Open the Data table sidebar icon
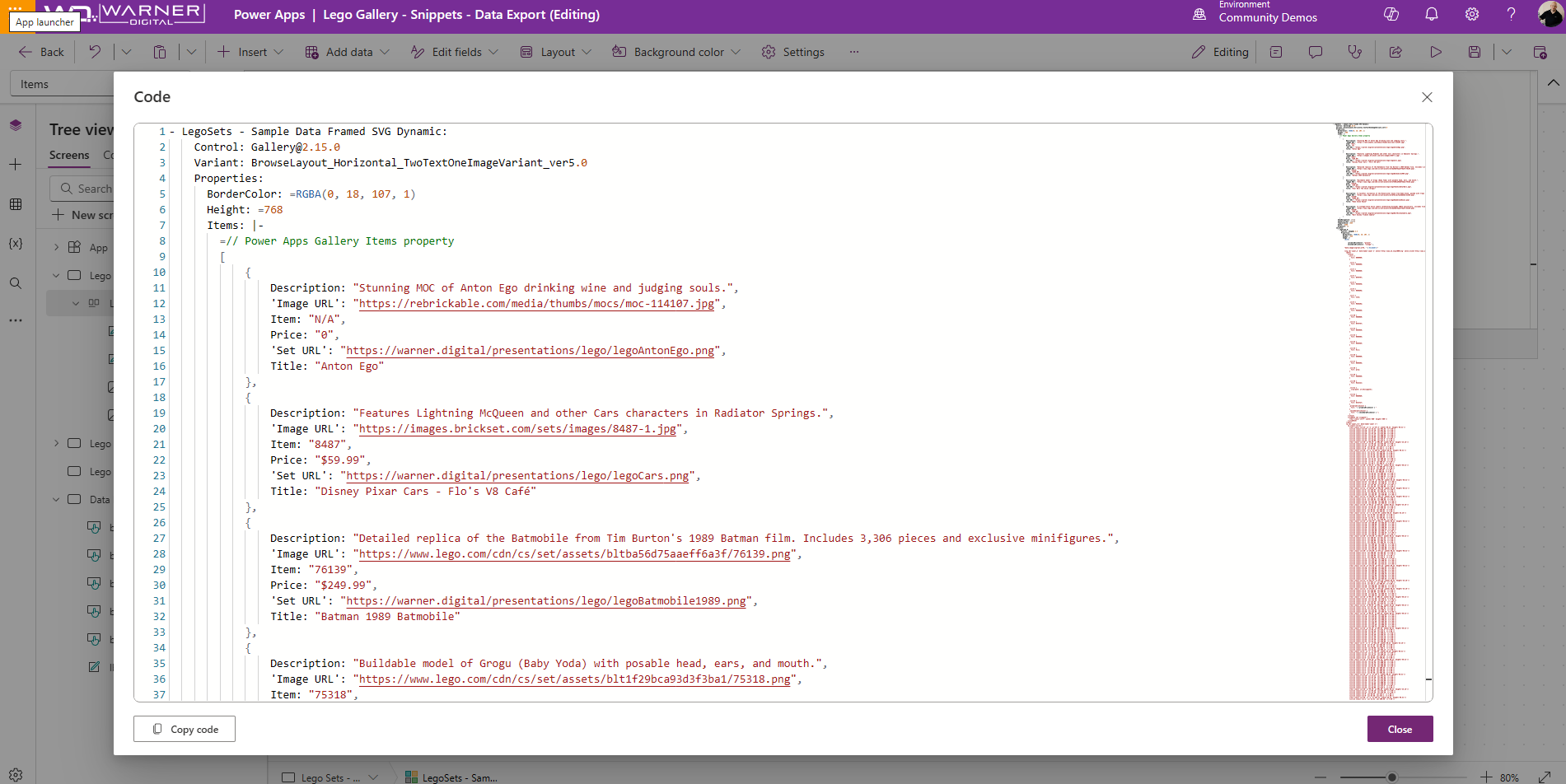The height and width of the screenshot is (784, 1566). (16, 204)
